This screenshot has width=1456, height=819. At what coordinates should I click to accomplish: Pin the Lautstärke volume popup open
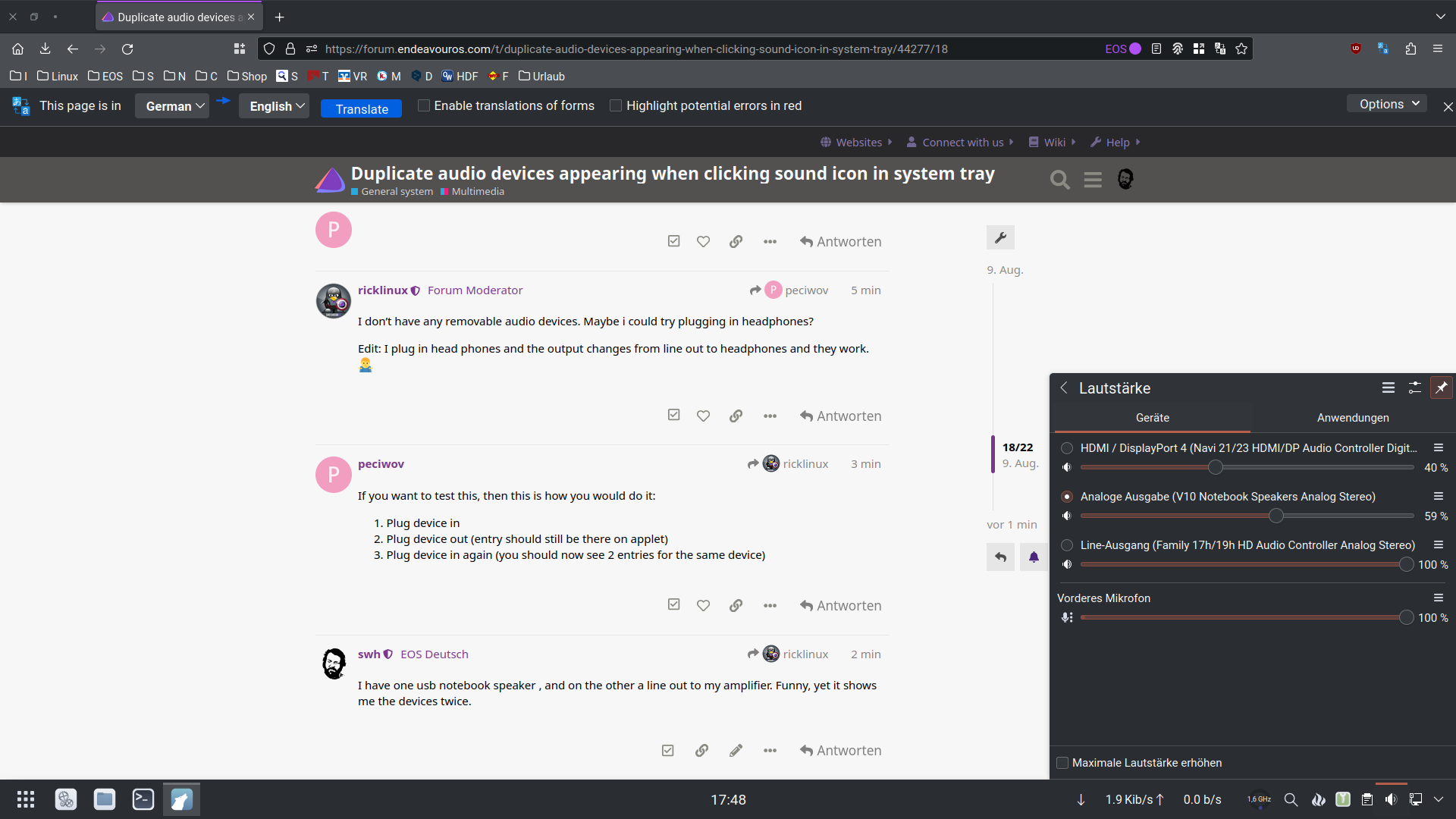(x=1441, y=388)
